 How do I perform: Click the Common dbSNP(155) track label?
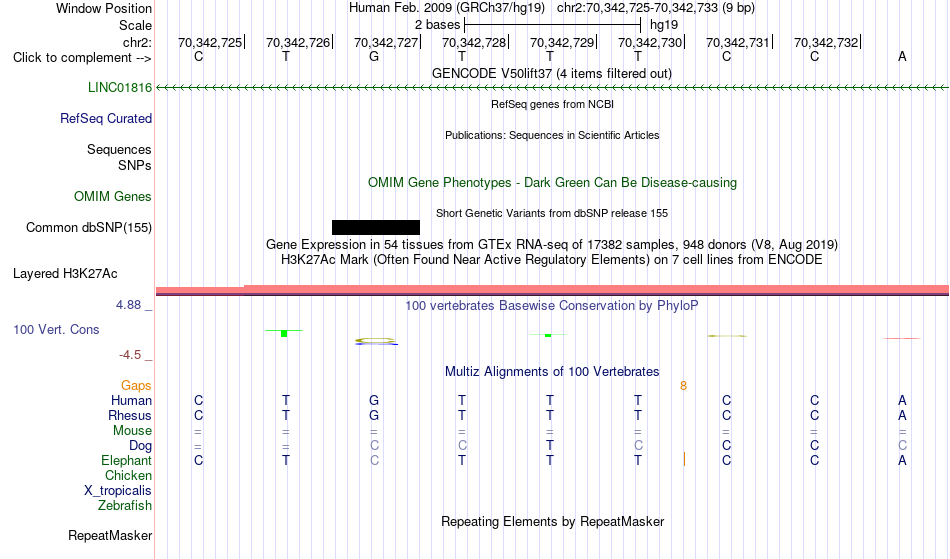pyautogui.click(x=89, y=227)
